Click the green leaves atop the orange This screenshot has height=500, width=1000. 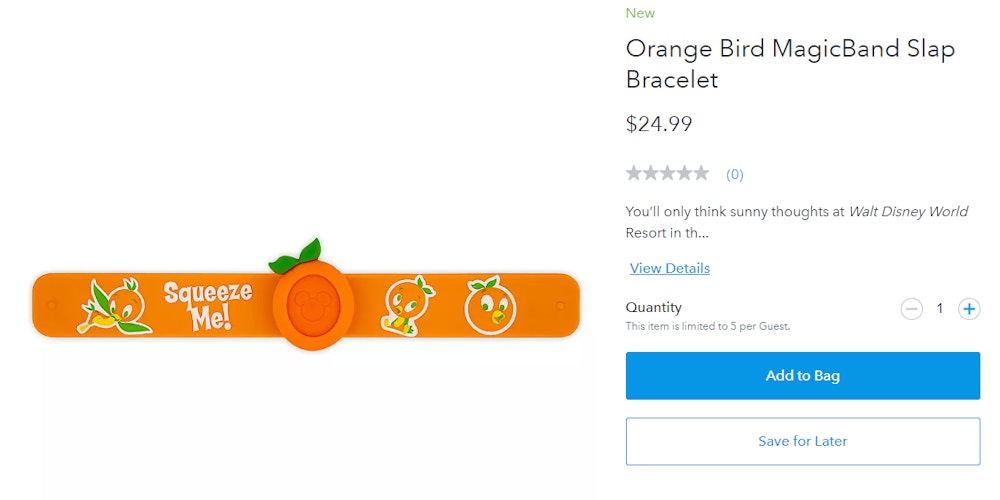[295, 256]
